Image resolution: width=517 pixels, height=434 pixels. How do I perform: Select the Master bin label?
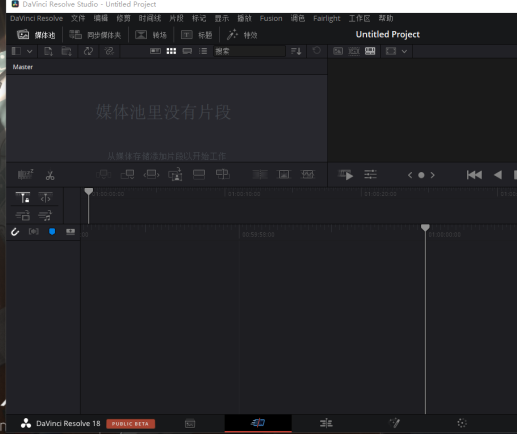[23, 67]
